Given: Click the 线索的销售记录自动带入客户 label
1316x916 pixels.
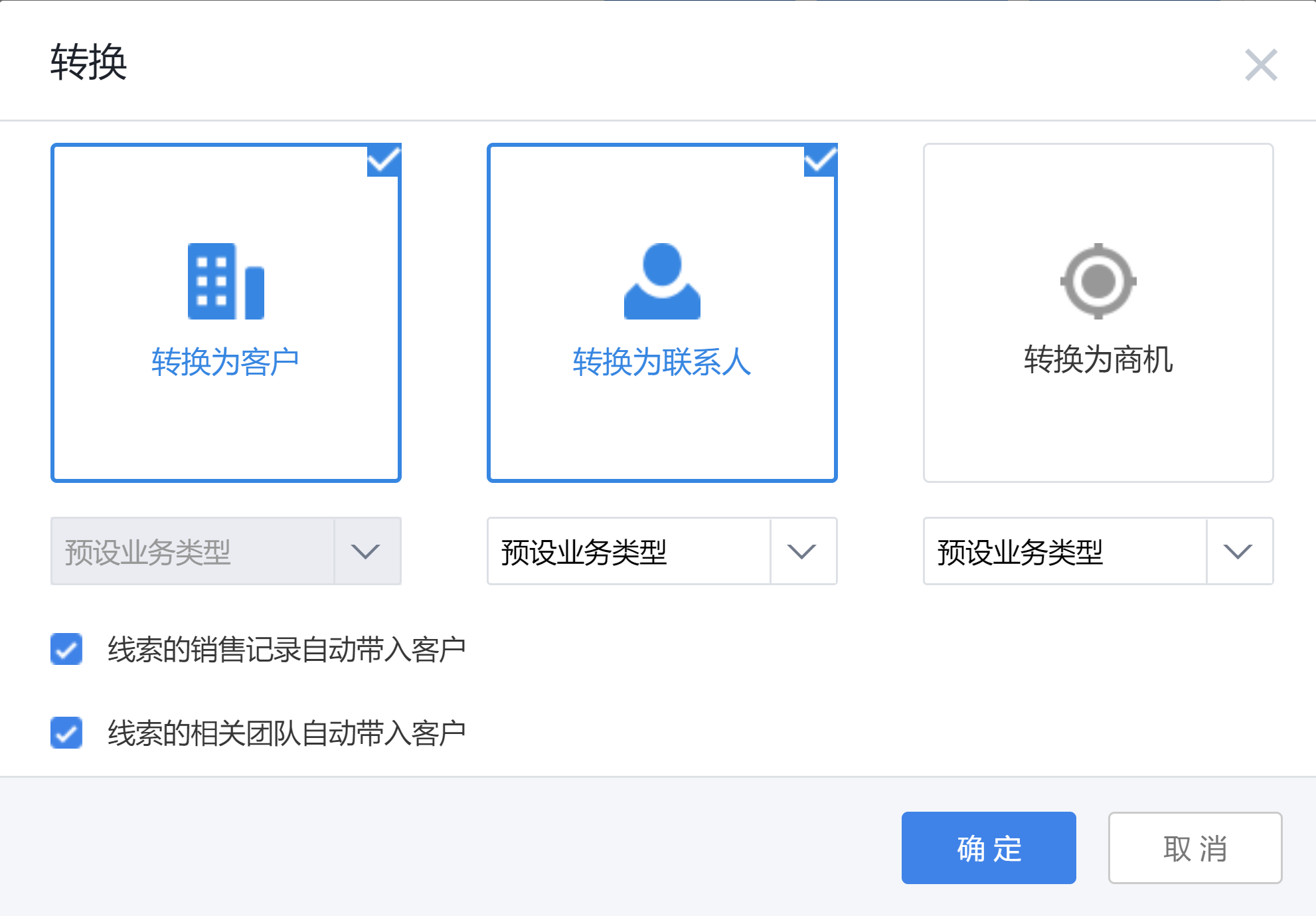Looking at the screenshot, I should (x=287, y=650).
